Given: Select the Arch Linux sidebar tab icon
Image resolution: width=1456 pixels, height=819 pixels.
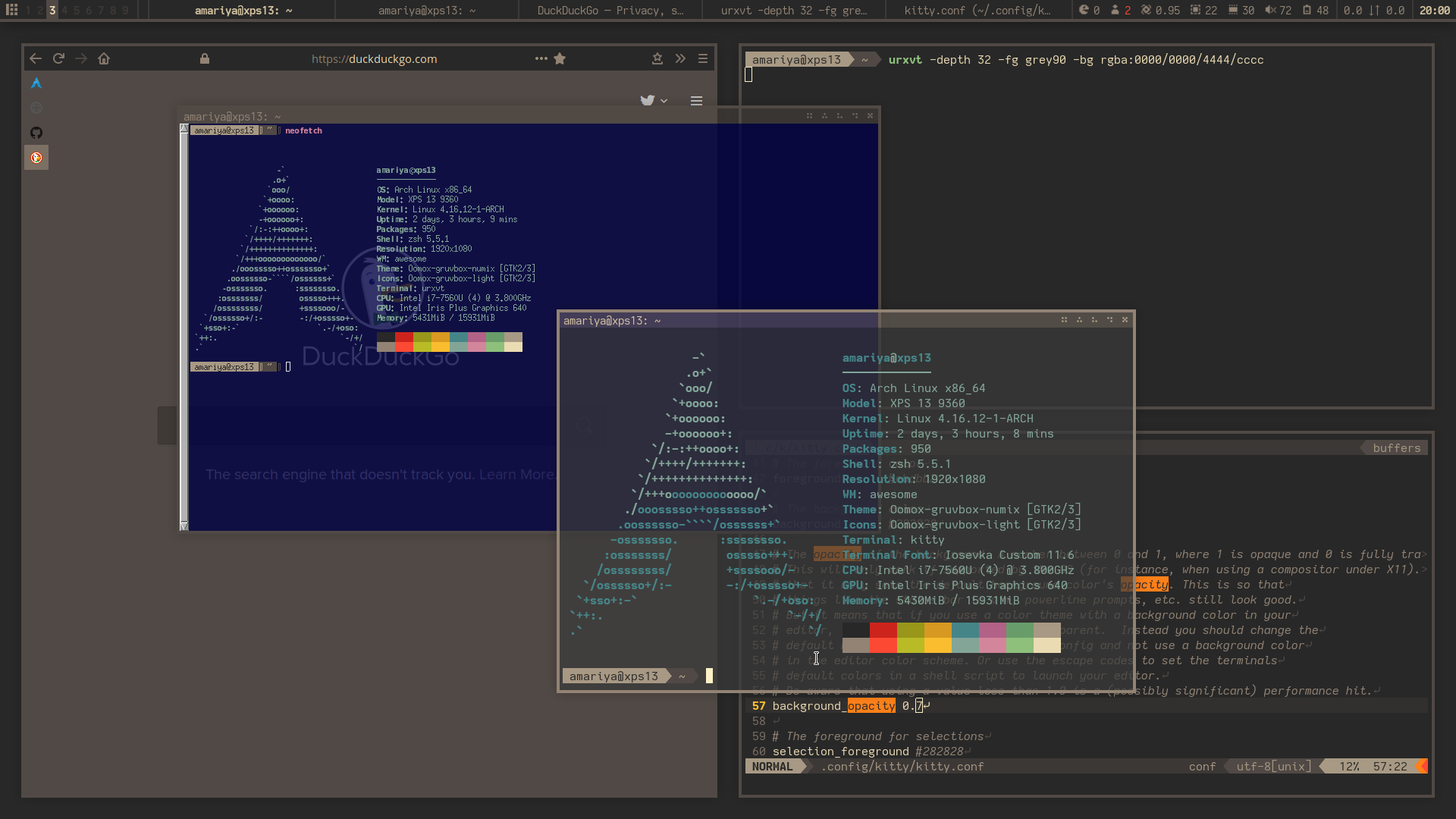Looking at the screenshot, I should point(36,83).
